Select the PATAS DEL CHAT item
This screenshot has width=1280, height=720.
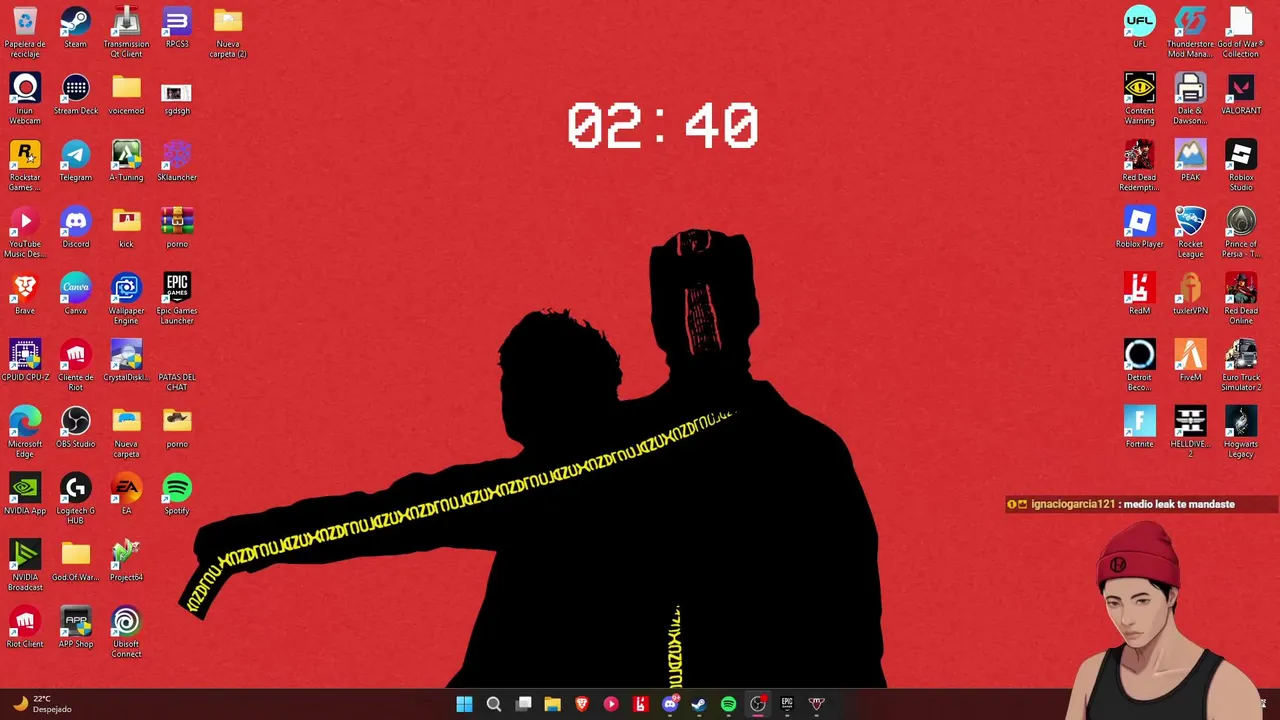coord(177,382)
